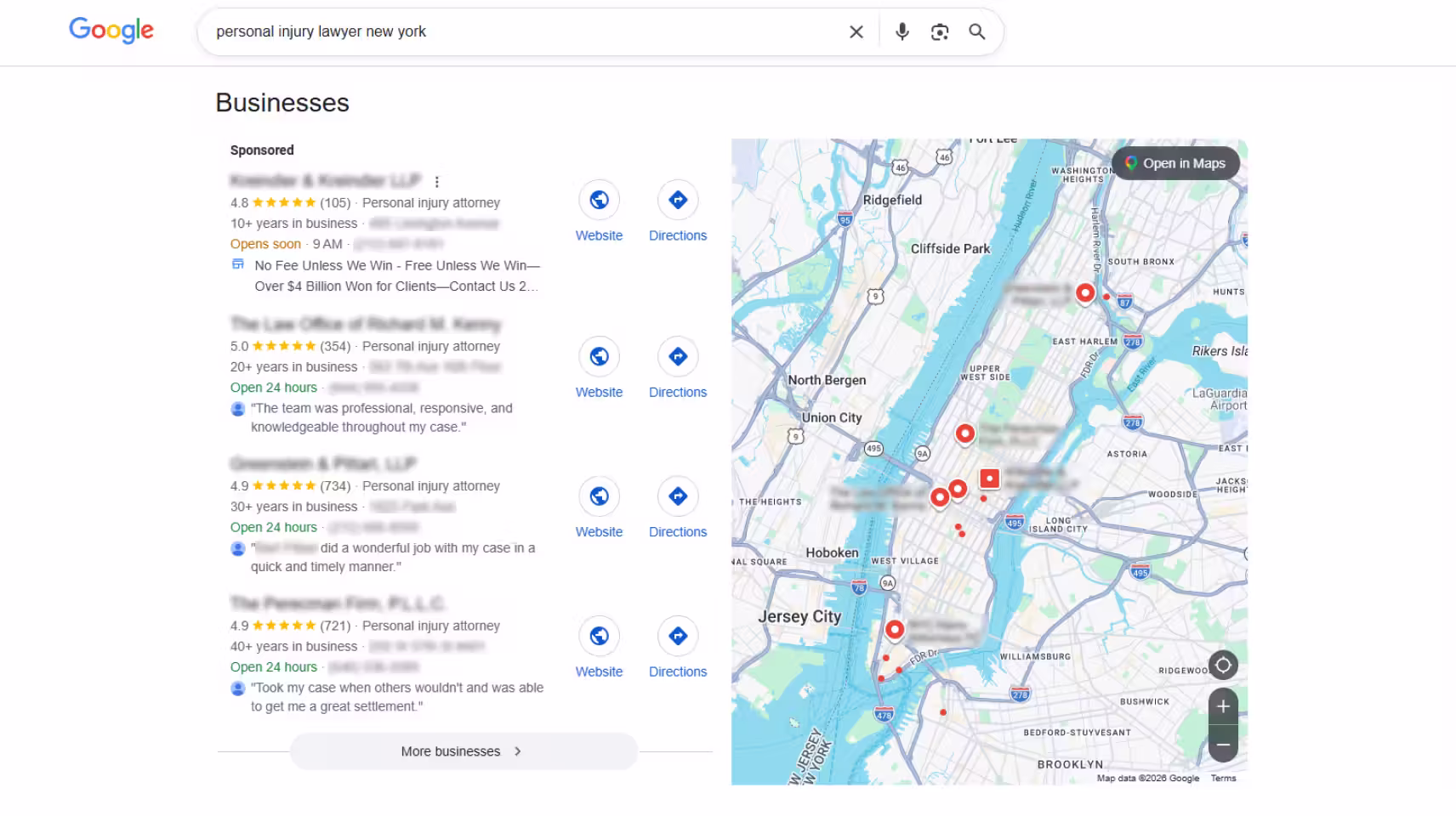
Task: Click the 'Sponsored' label
Action: tap(262, 150)
